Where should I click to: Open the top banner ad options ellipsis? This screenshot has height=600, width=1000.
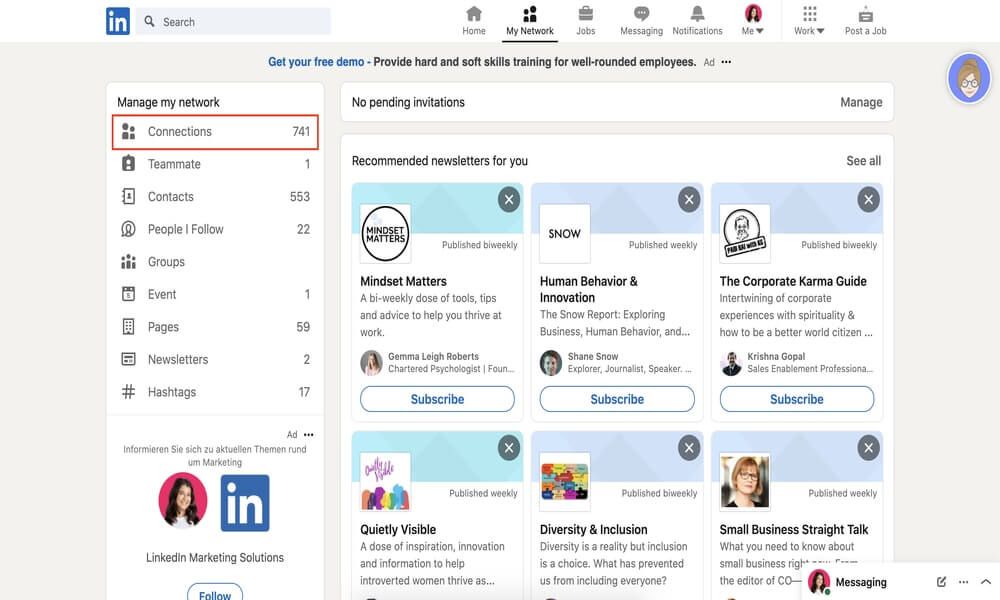726,62
